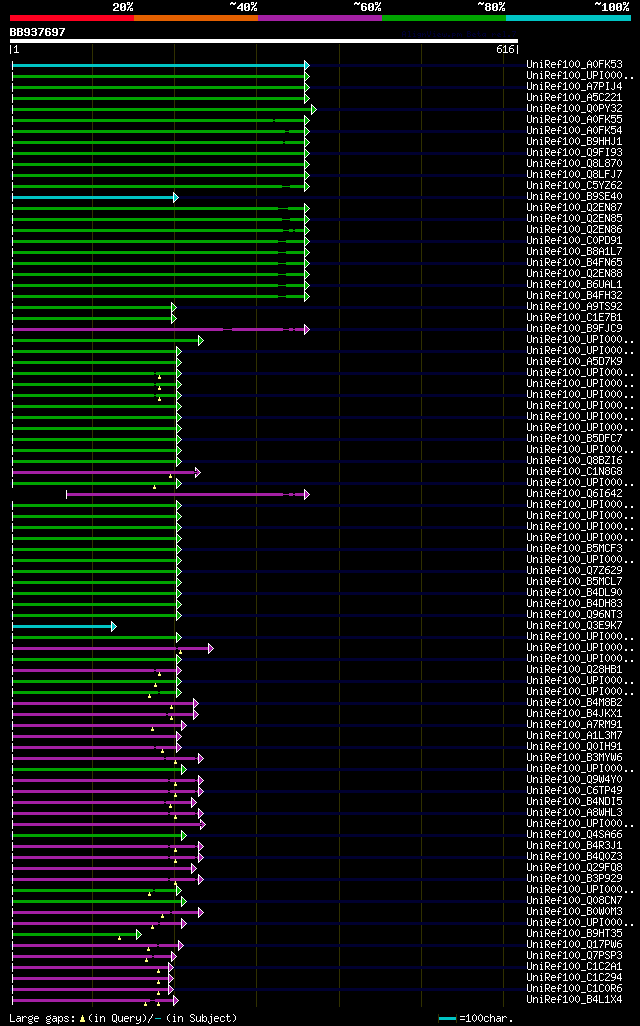Select the UniRef100_Q9FI93 label
Screen dimensions: 640x1026
tap(575, 153)
